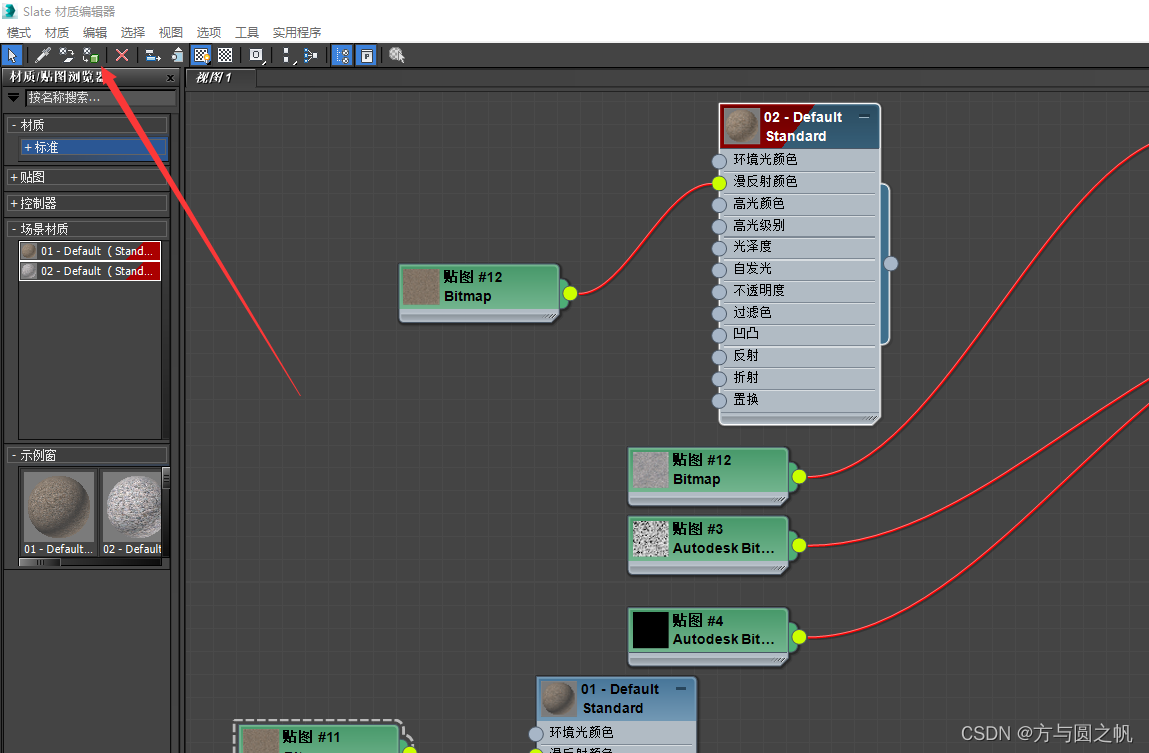Collapse the 02 - Default node with minus button
The height and width of the screenshot is (753, 1149).
click(x=864, y=117)
